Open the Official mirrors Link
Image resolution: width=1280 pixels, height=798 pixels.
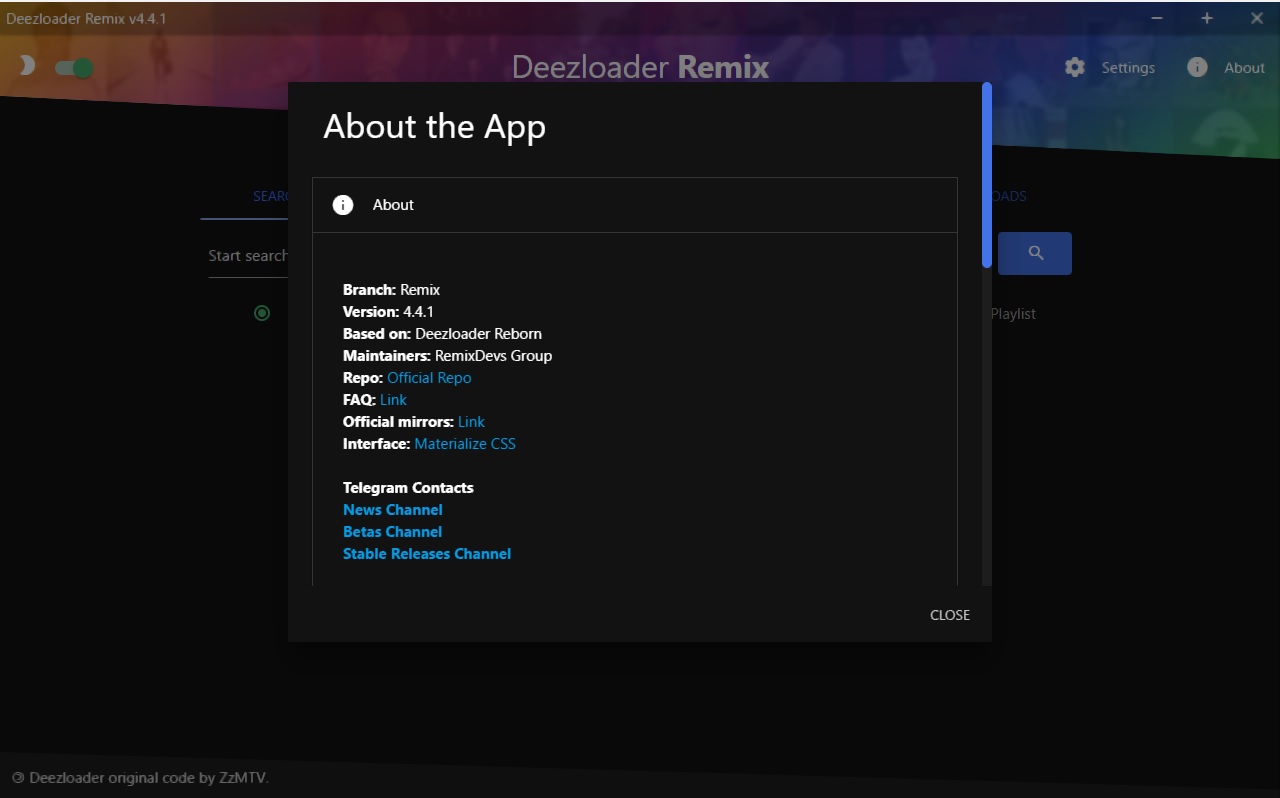[x=471, y=422]
